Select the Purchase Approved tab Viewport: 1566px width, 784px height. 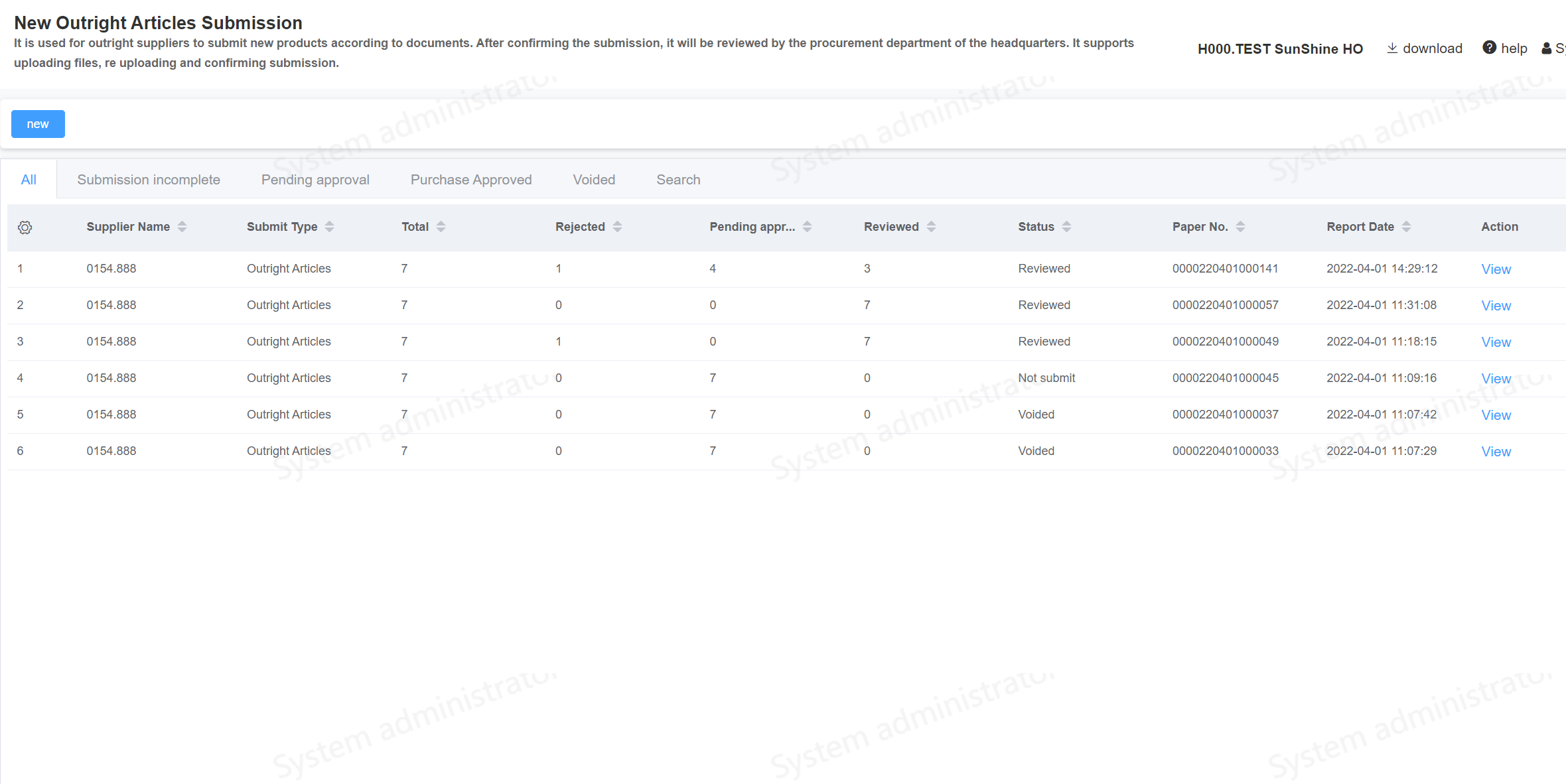coord(471,180)
